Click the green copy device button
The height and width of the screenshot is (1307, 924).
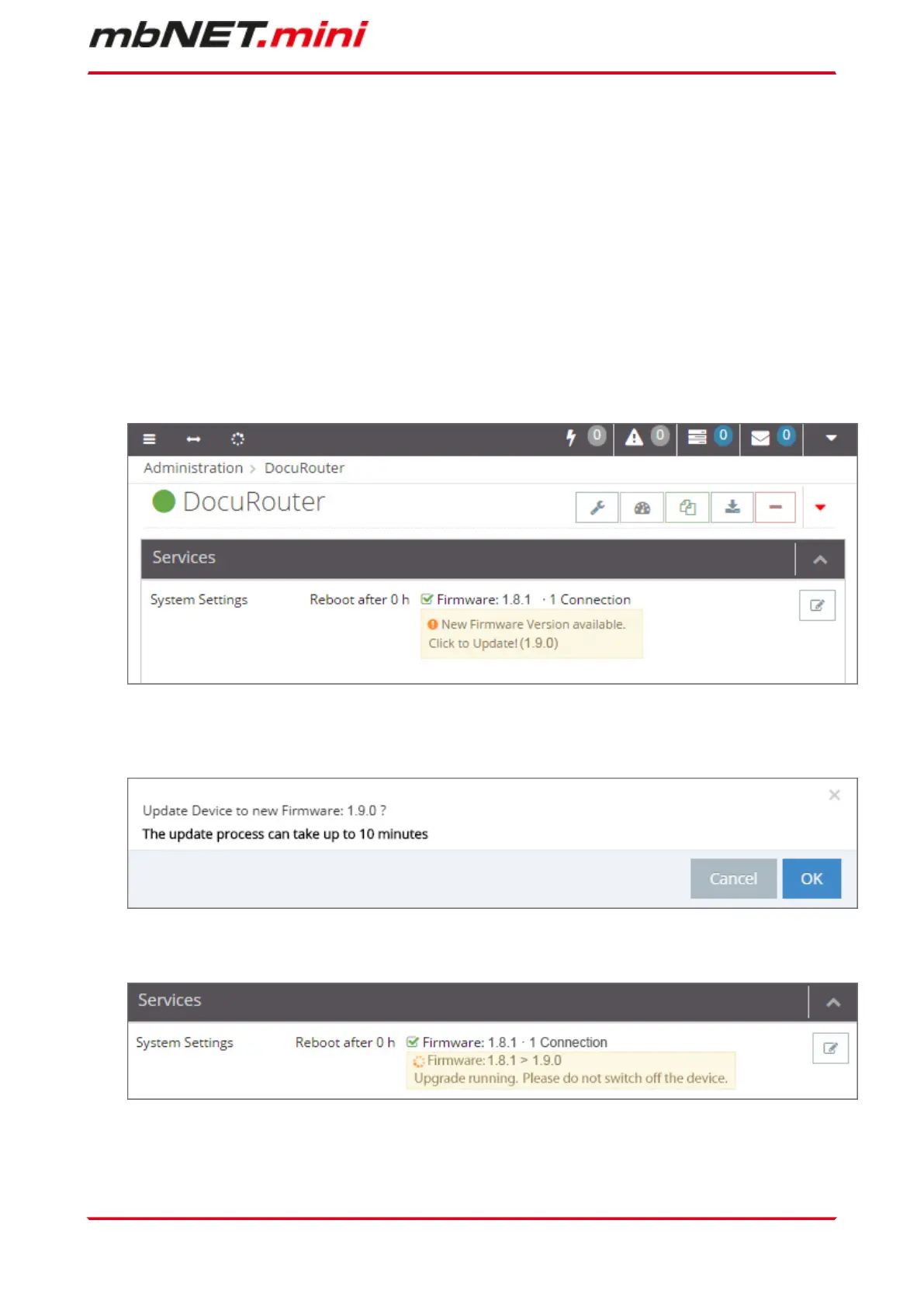point(687,508)
